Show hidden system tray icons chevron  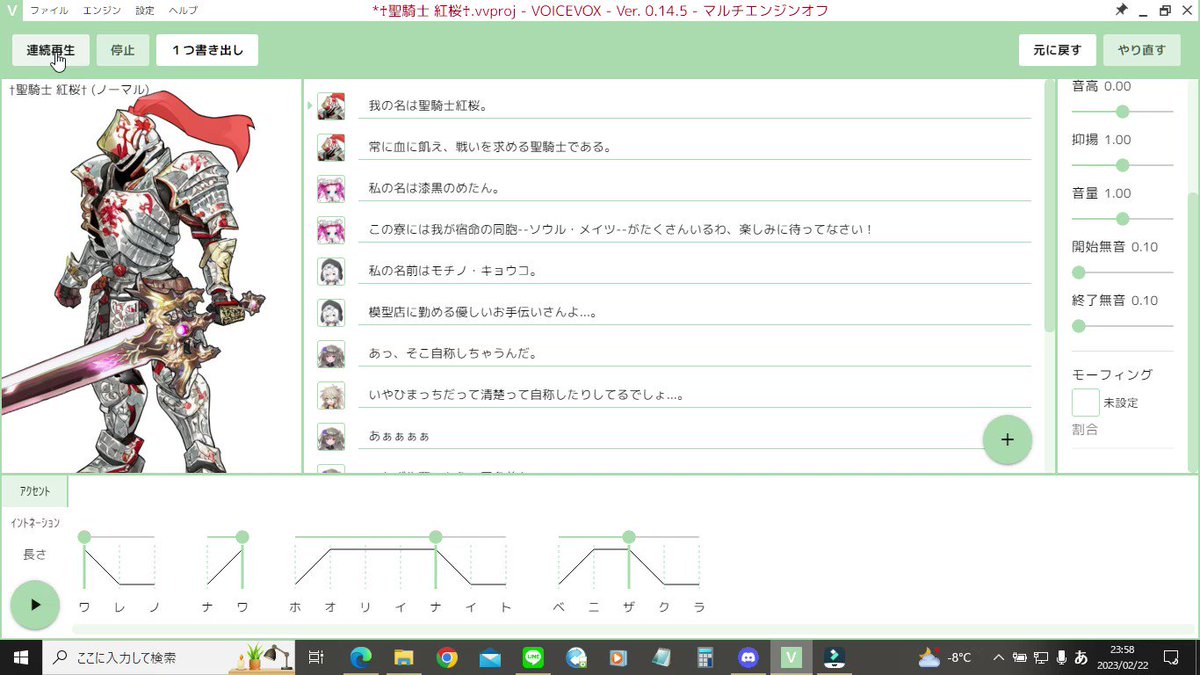tap(998, 657)
